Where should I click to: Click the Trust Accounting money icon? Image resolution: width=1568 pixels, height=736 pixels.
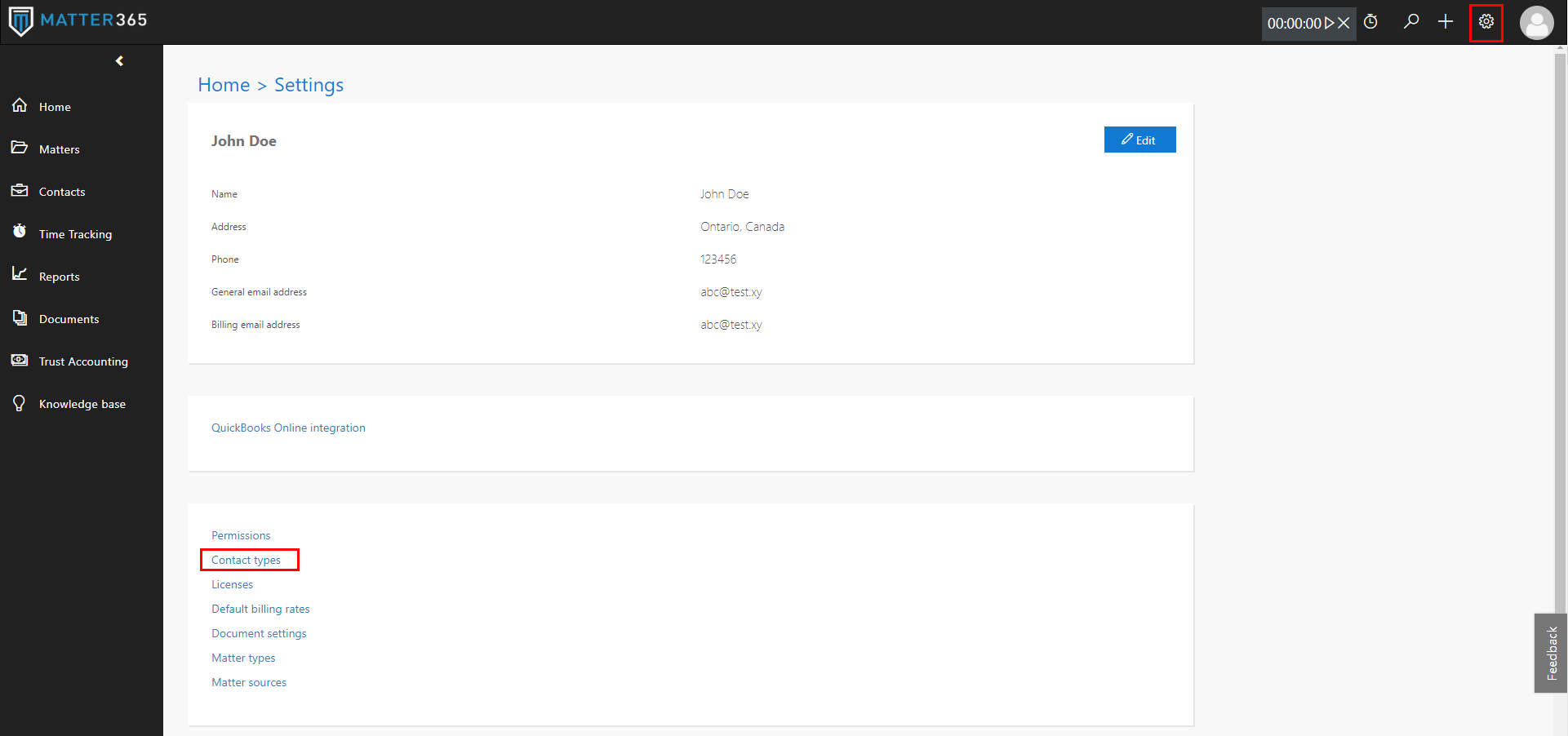[x=20, y=360]
